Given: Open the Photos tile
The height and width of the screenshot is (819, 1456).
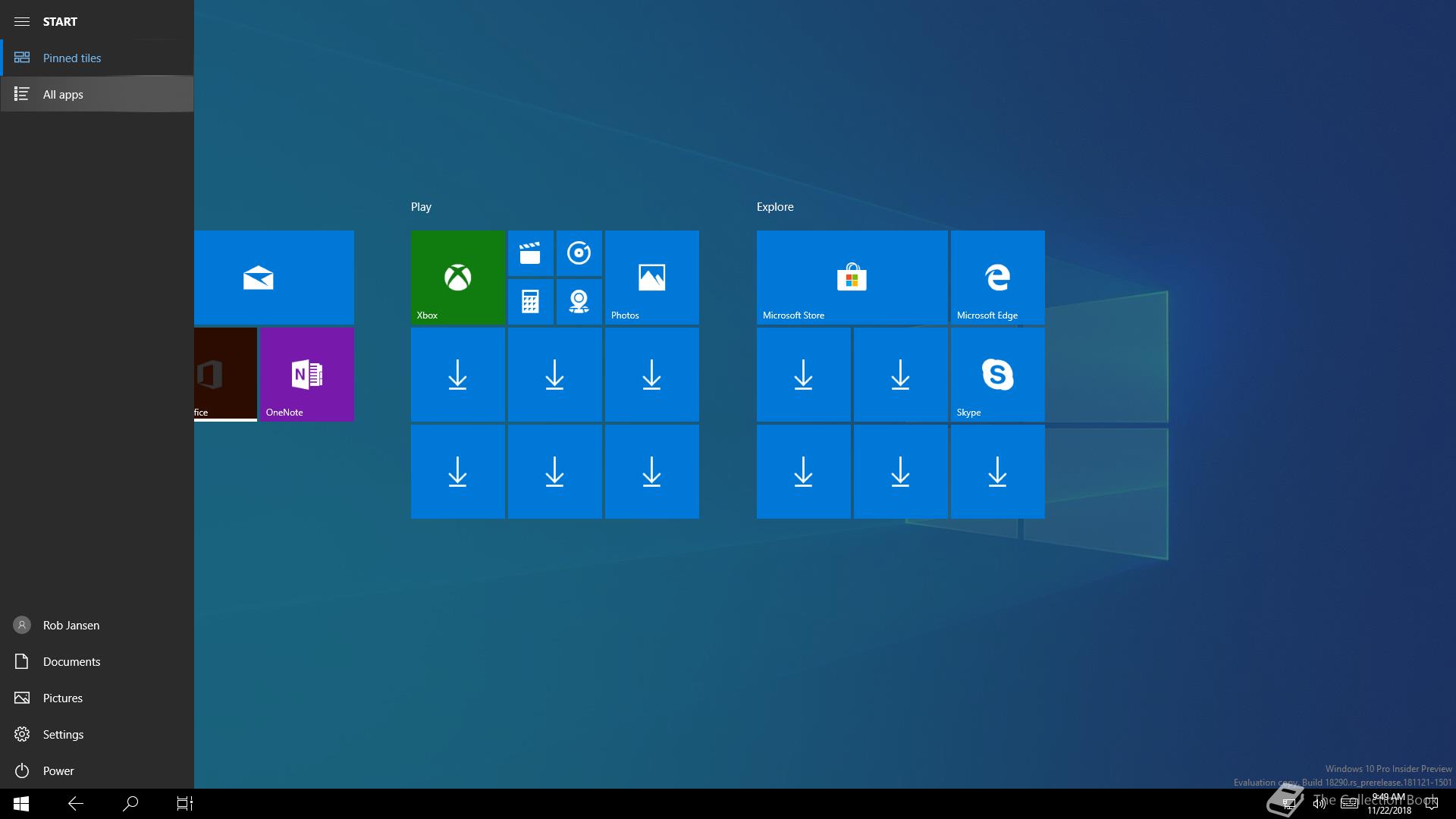Looking at the screenshot, I should click(652, 278).
